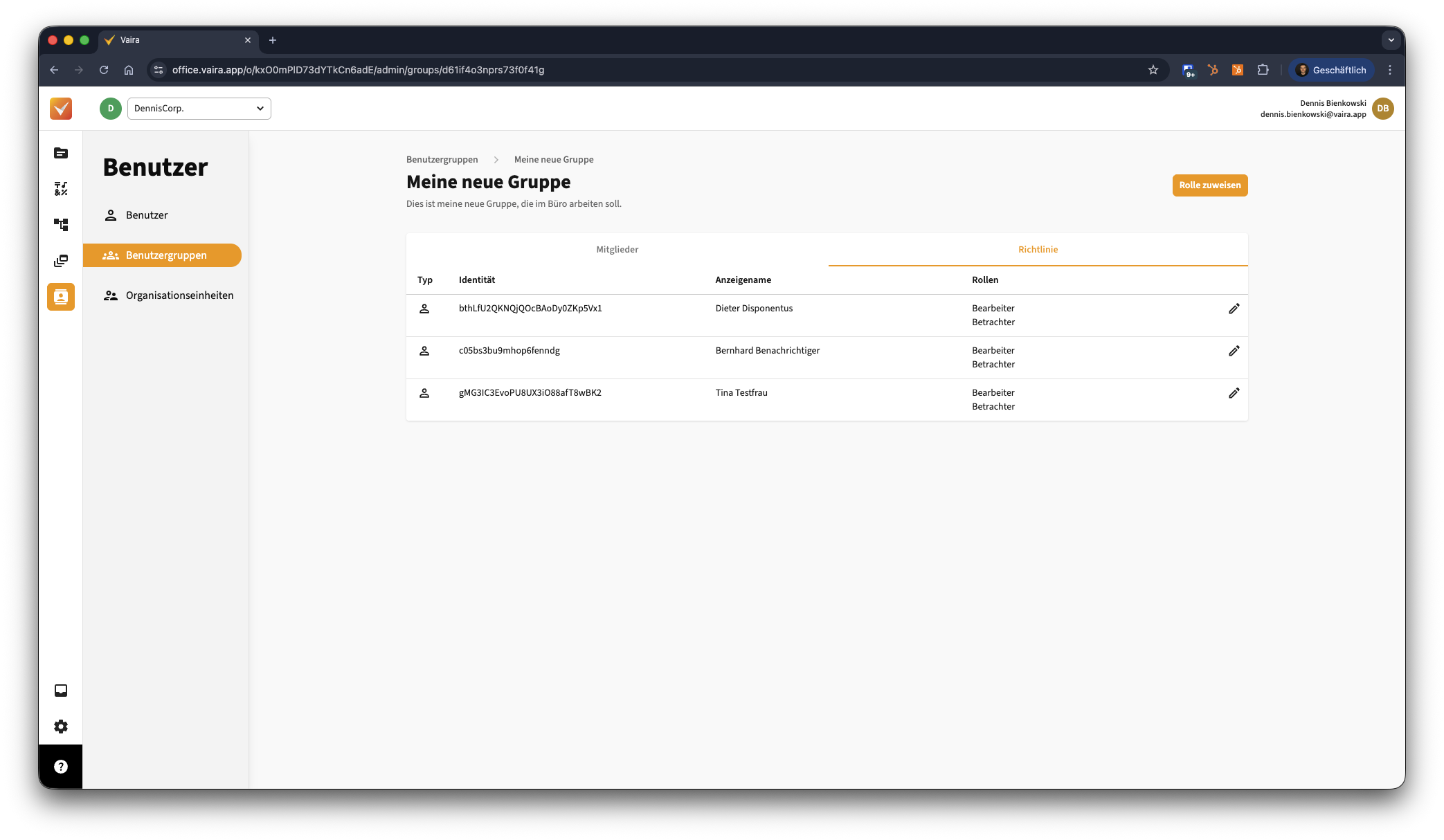Open settings gear icon in sidebar
1444x840 pixels.
coord(61,727)
